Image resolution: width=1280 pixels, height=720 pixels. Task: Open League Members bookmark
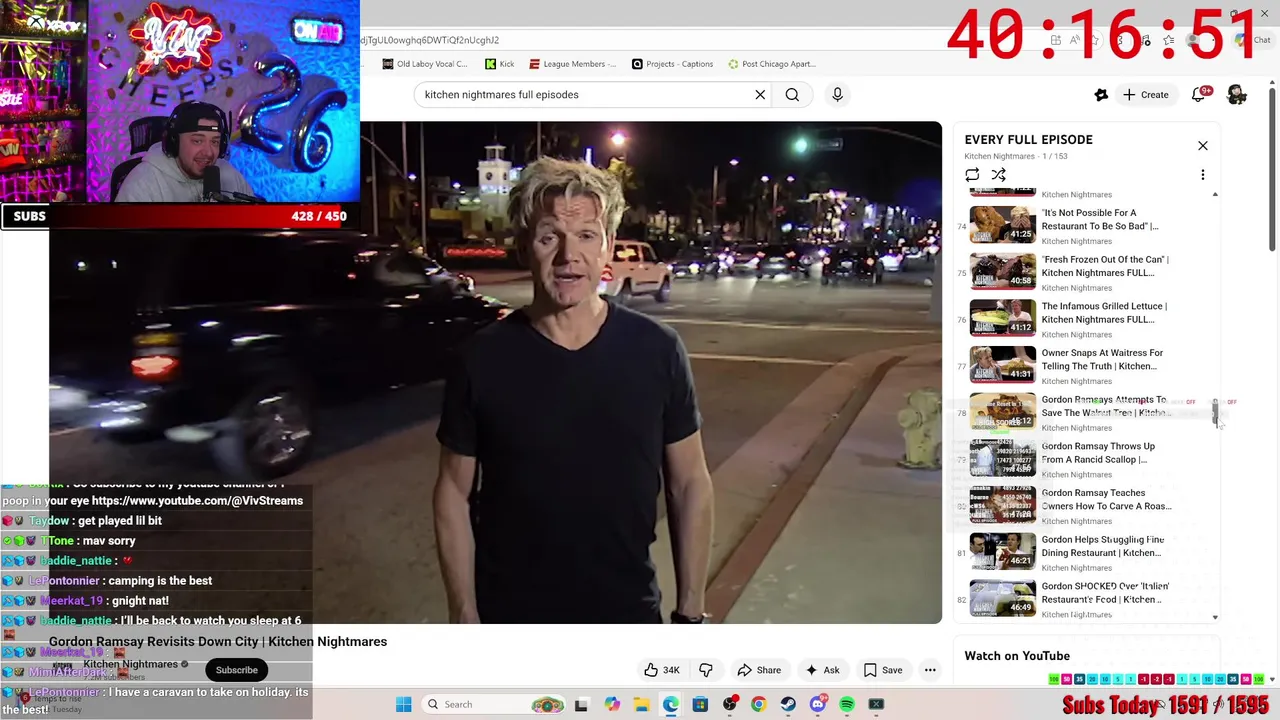coord(574,64)
